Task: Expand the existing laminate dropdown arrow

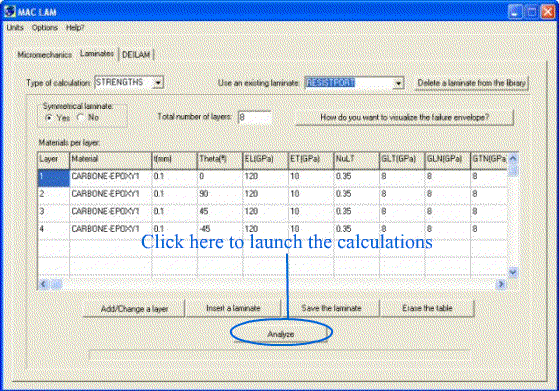Action: click(398, 83)
